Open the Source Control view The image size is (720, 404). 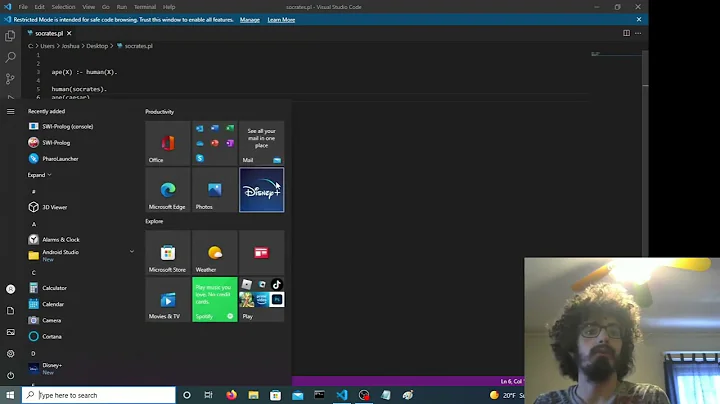pos(10,79)
